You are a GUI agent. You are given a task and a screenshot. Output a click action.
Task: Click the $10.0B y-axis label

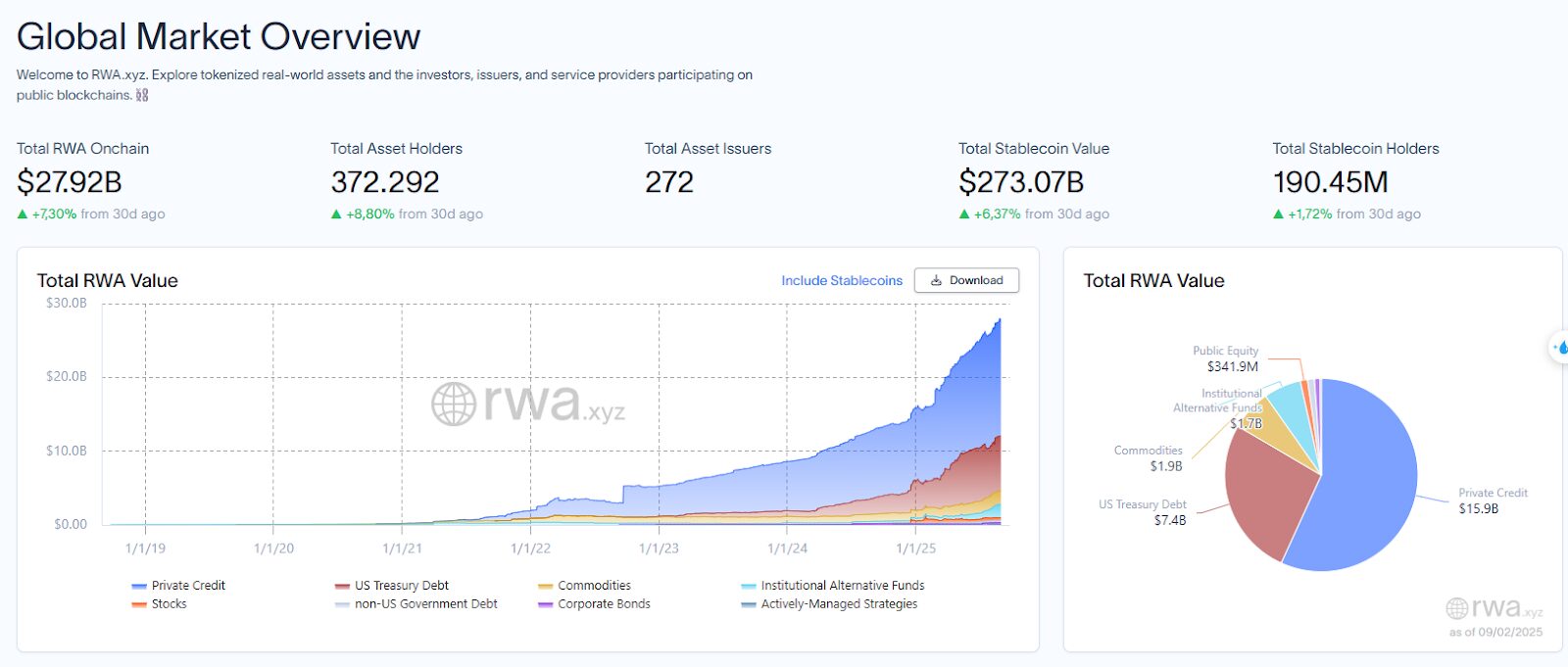click(67, 451)
